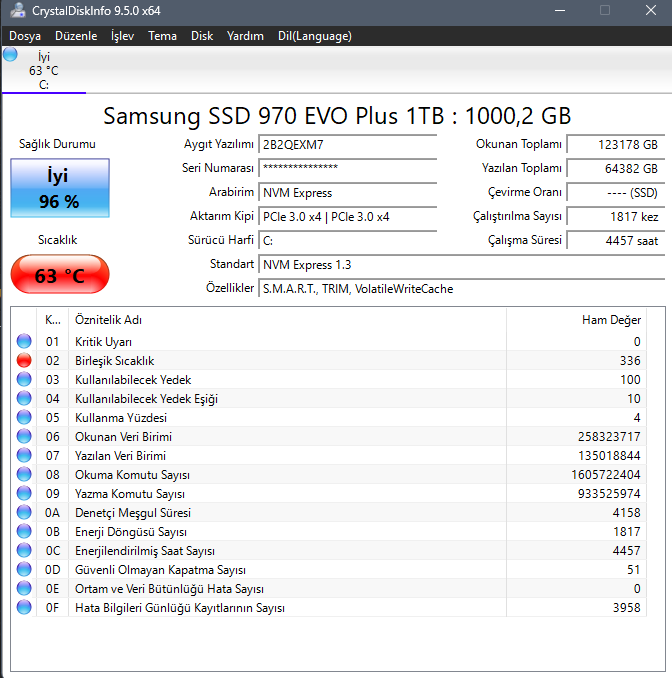This screenshot has height=678, width=672.
Task: Click the Okunan Toplamı value 123178 GB
Action: tap(616, 144)
